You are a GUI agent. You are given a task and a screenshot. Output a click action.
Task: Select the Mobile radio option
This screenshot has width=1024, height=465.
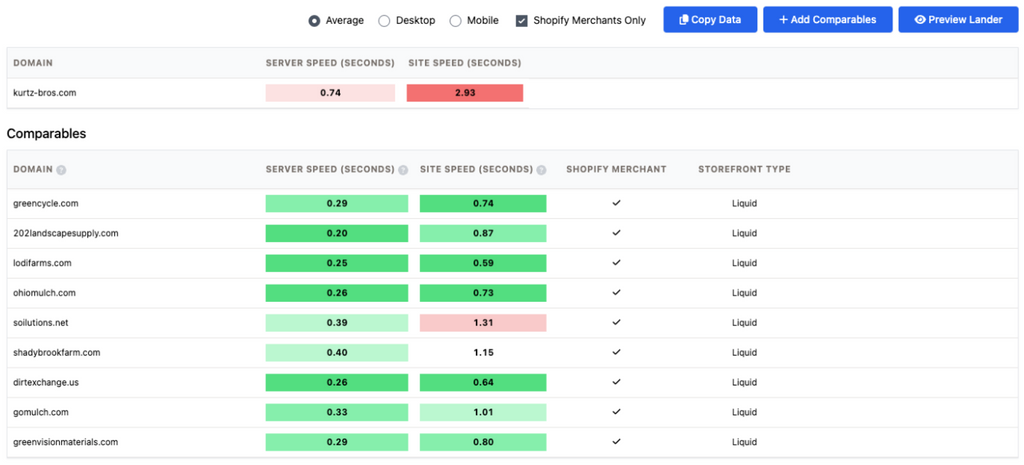coord(456,20)
